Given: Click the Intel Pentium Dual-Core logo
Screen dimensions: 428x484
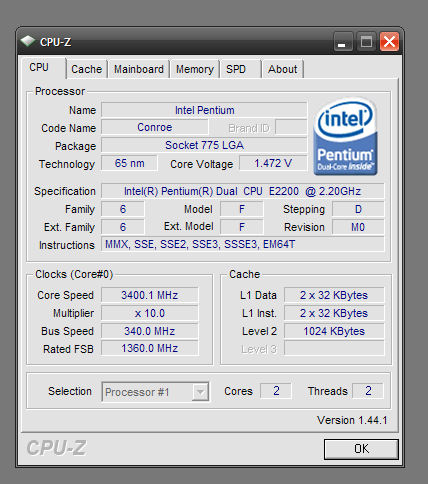Looking at the screenshot, I should pos(346,136).
